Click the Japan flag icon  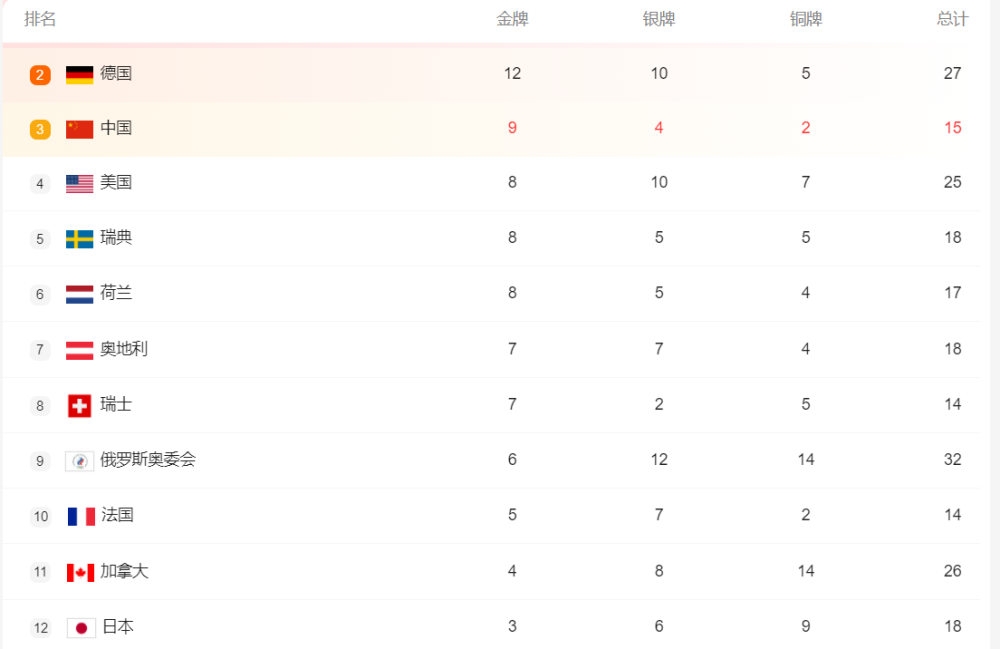pyautogui.click(x=81, y=628)
